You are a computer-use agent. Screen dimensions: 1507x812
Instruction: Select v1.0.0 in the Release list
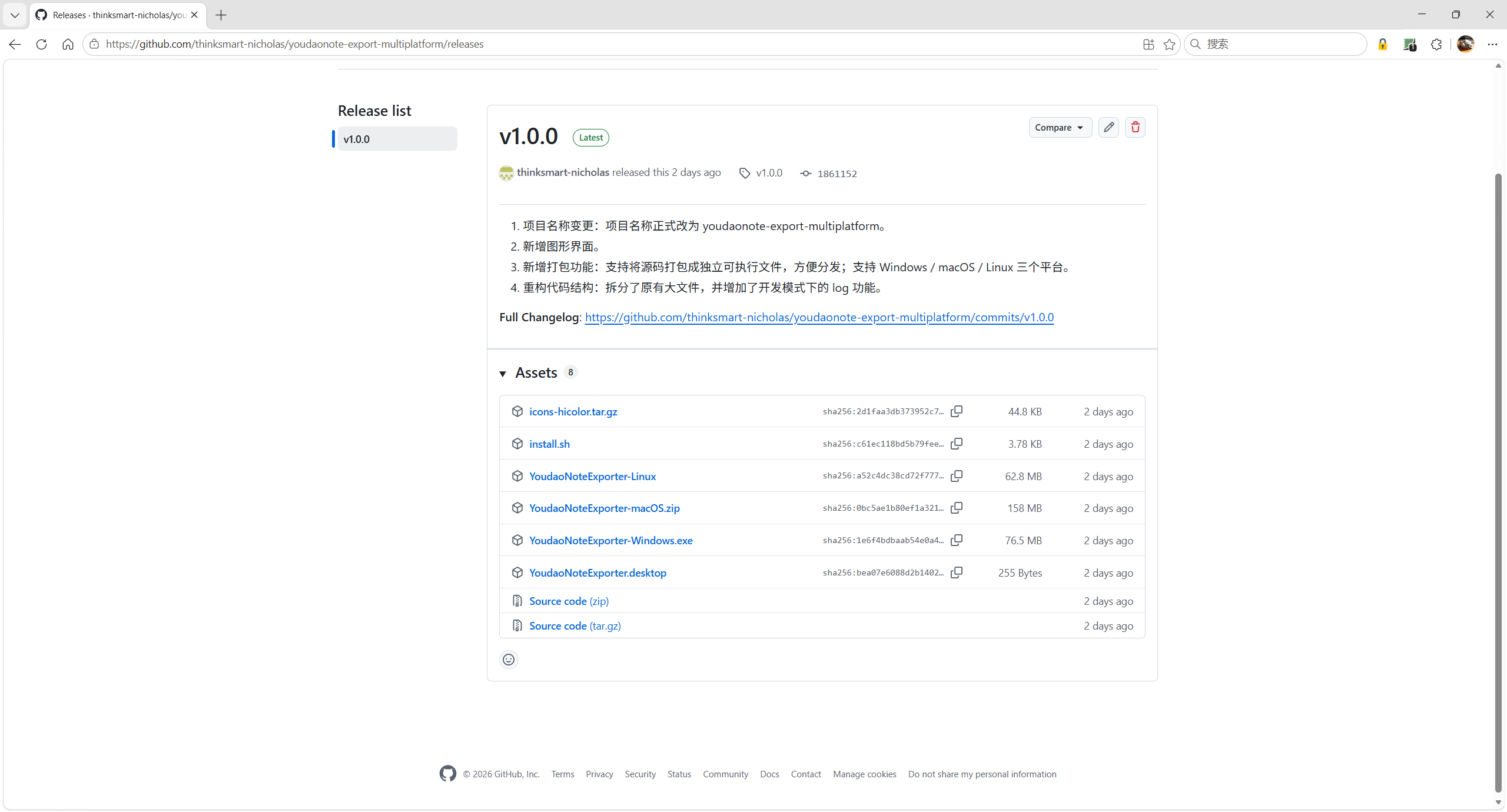(x=397, y=139)
